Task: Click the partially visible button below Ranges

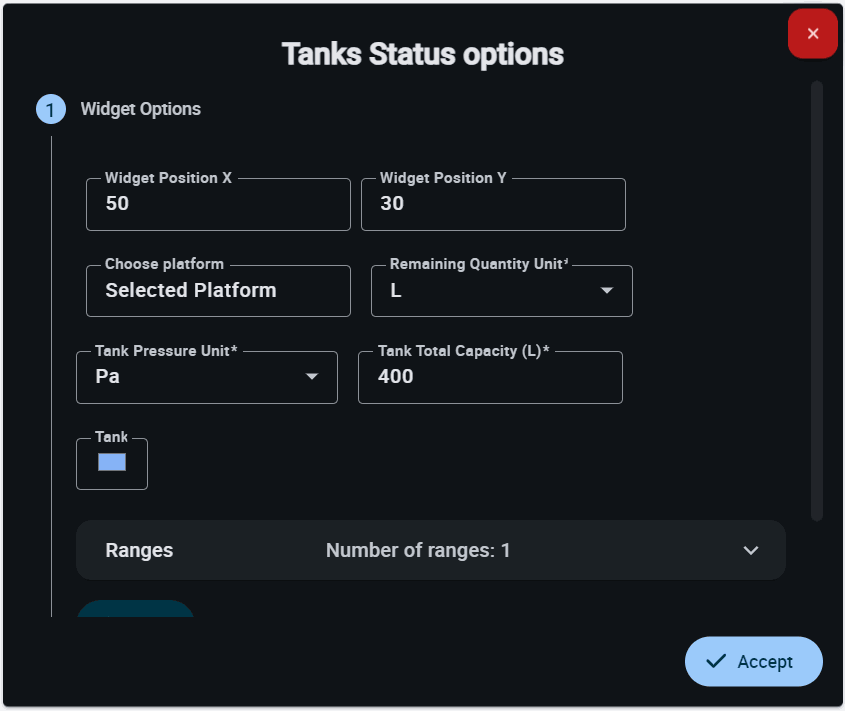Action: point(136,609)
